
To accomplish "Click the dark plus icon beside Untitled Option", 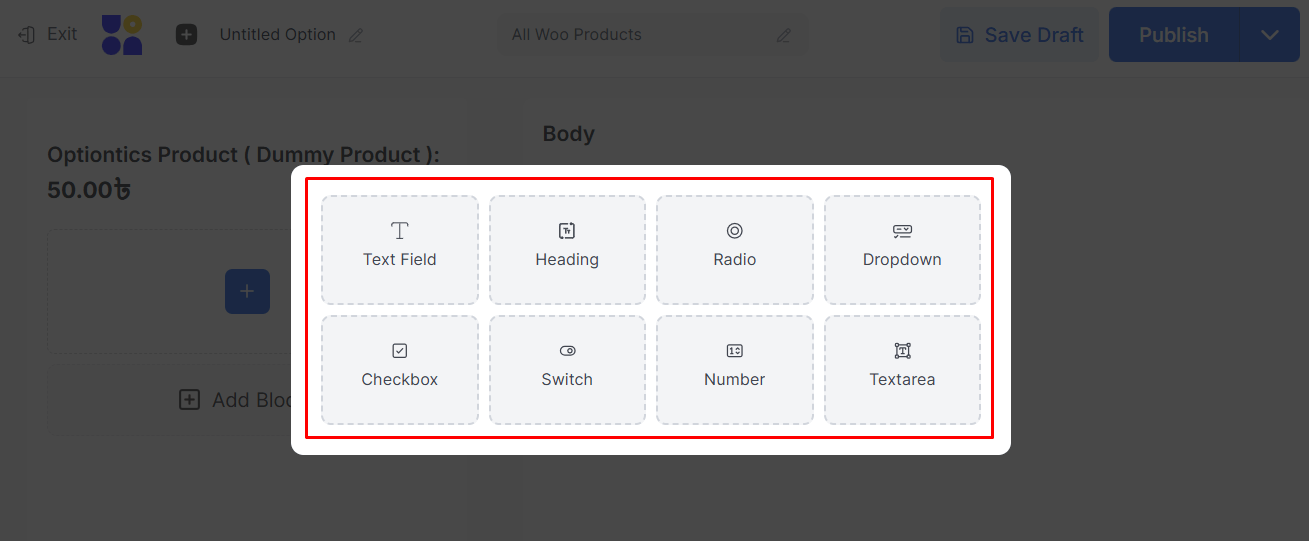I will coord(186,35).
